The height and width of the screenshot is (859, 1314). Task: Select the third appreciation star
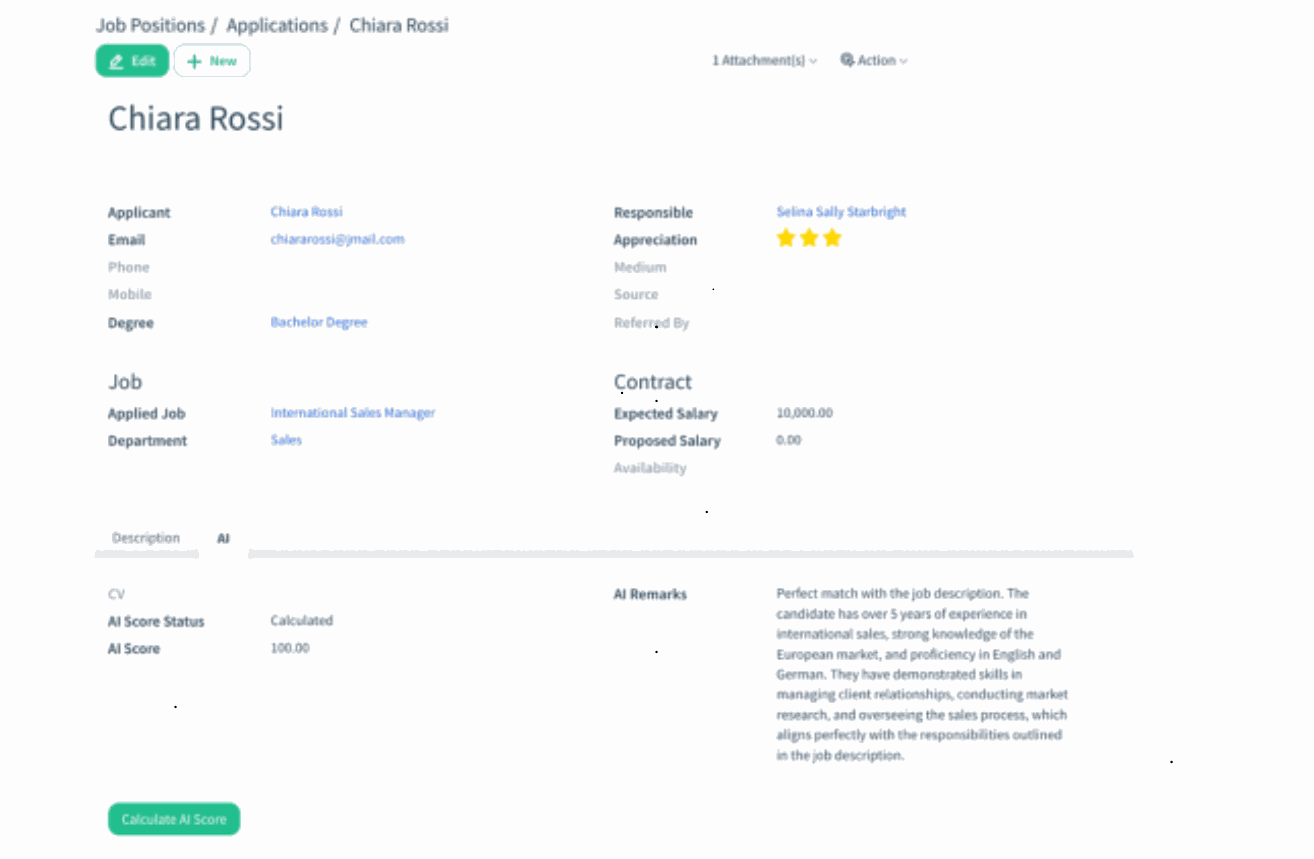pyautogui.click(x=832, y=238)
